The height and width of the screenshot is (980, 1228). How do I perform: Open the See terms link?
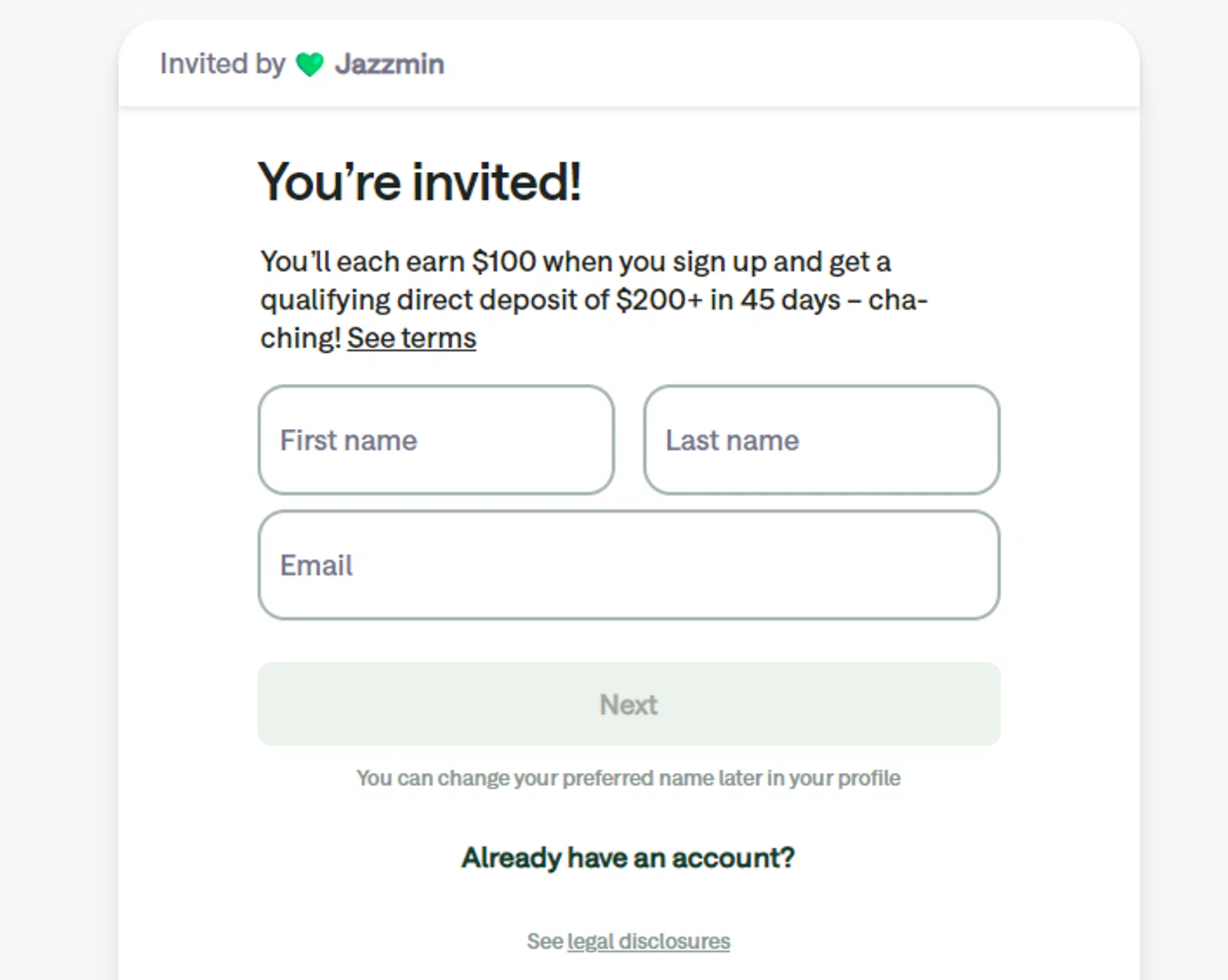(x=411, y=338)
